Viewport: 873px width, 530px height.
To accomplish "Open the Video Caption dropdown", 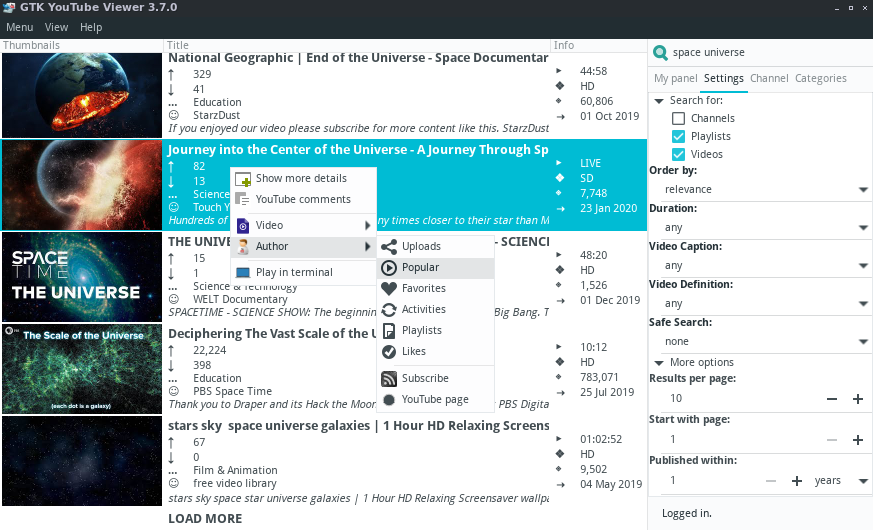I will pyautogui.click(x=766, y=266).
